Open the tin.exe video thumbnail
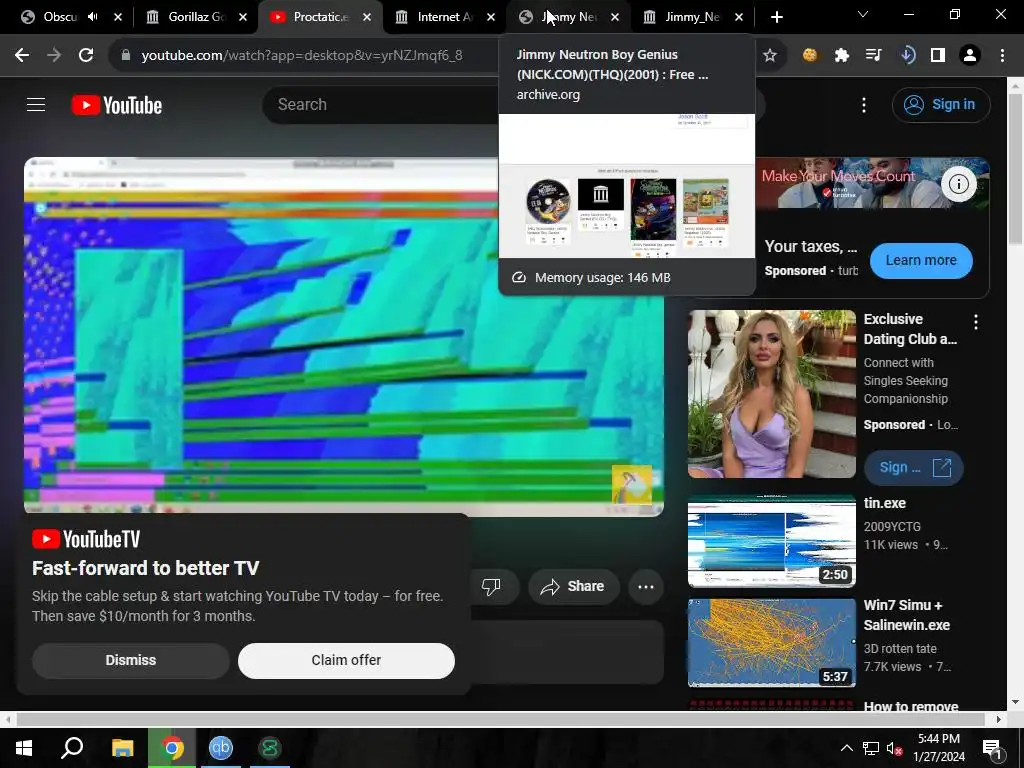 pyautogui.click(x=771, y=541)
